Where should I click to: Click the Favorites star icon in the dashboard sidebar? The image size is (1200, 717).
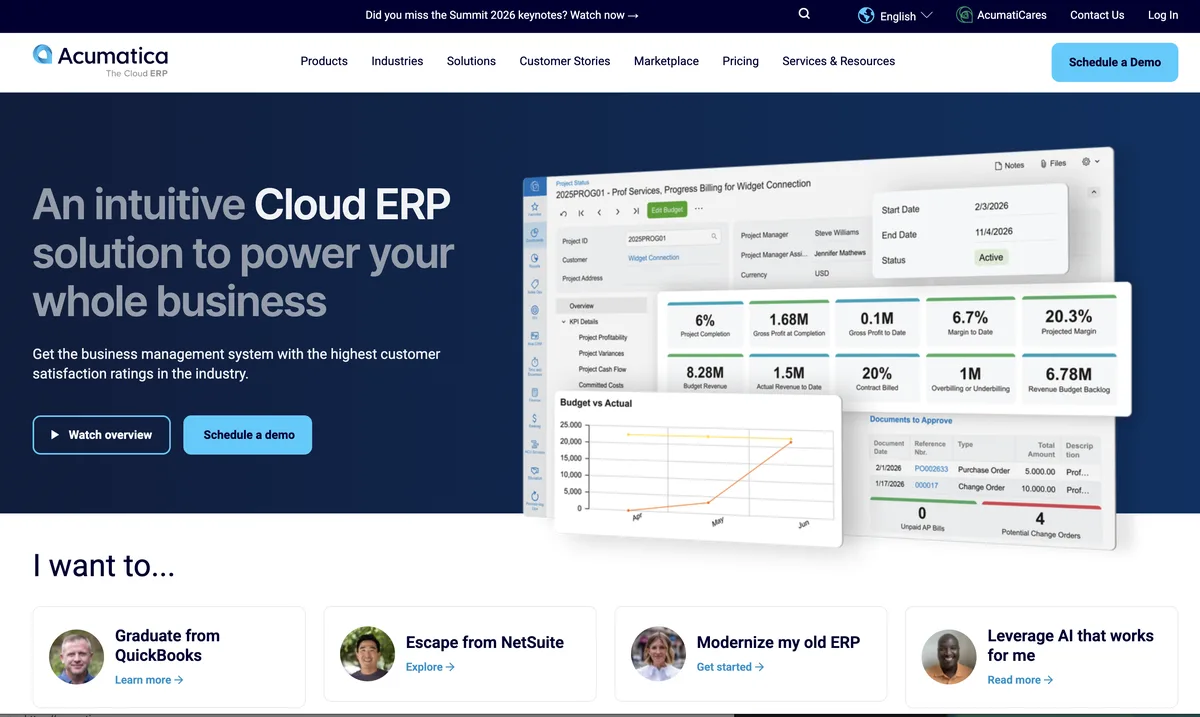535,208
